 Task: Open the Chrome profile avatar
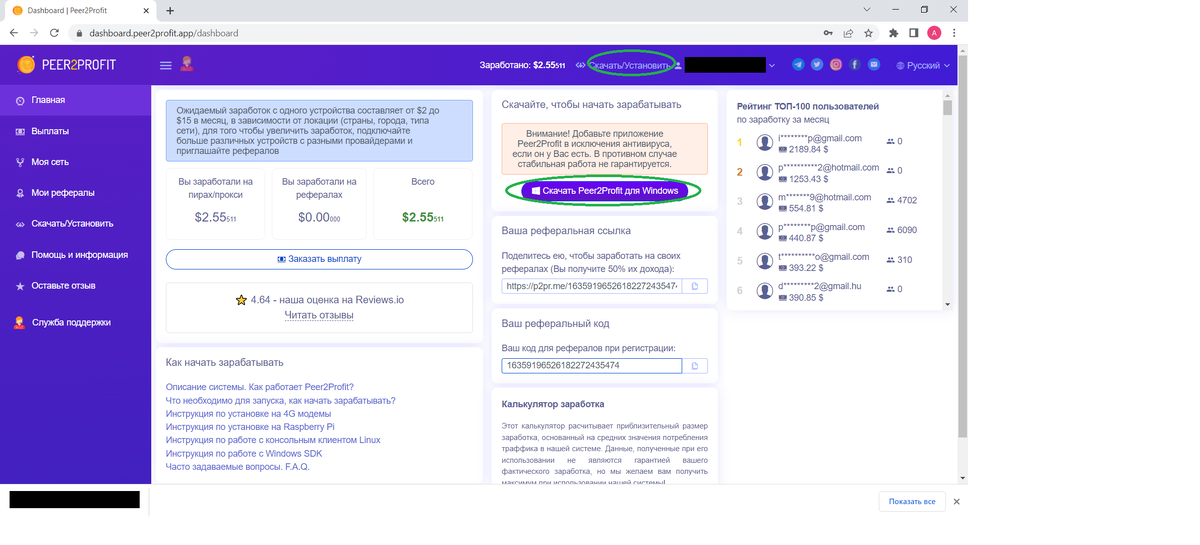coord(935,32)
